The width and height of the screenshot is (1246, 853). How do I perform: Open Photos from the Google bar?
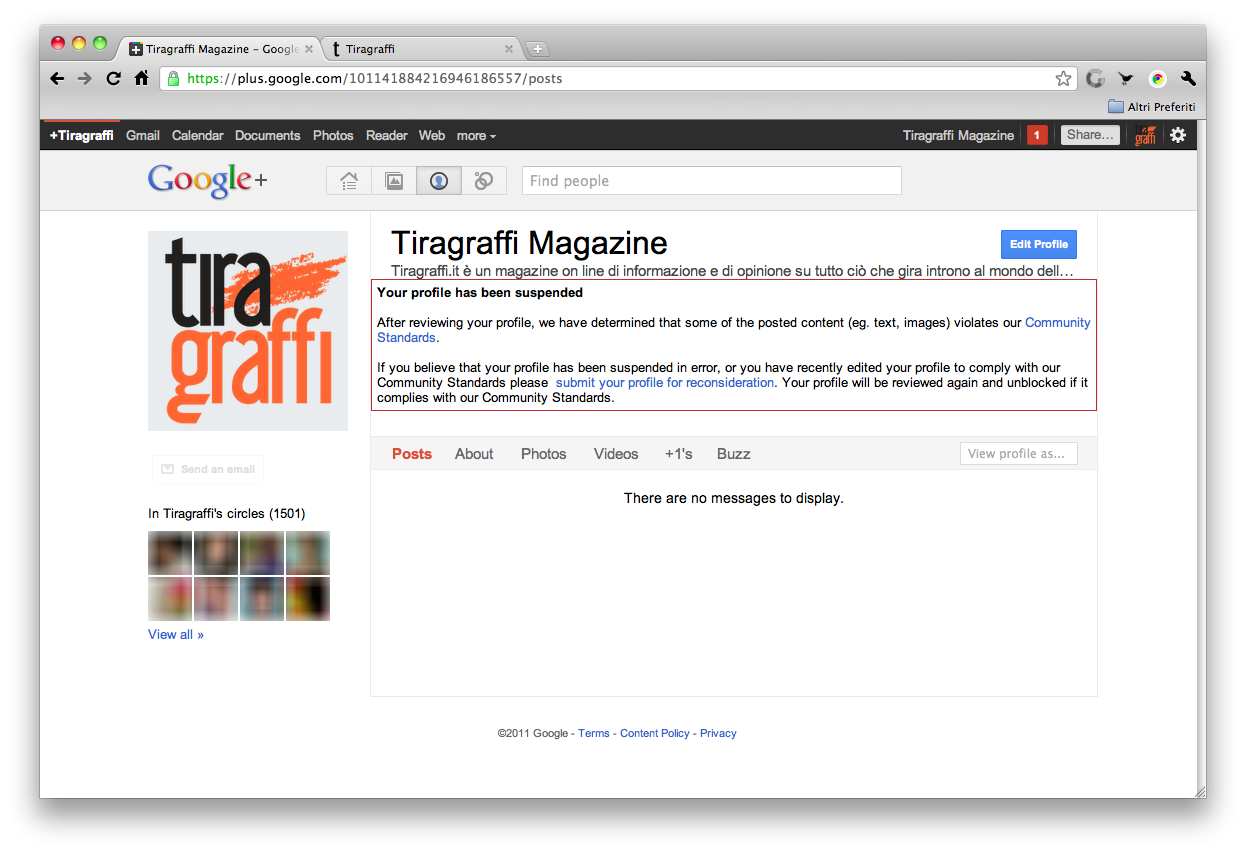333,135
